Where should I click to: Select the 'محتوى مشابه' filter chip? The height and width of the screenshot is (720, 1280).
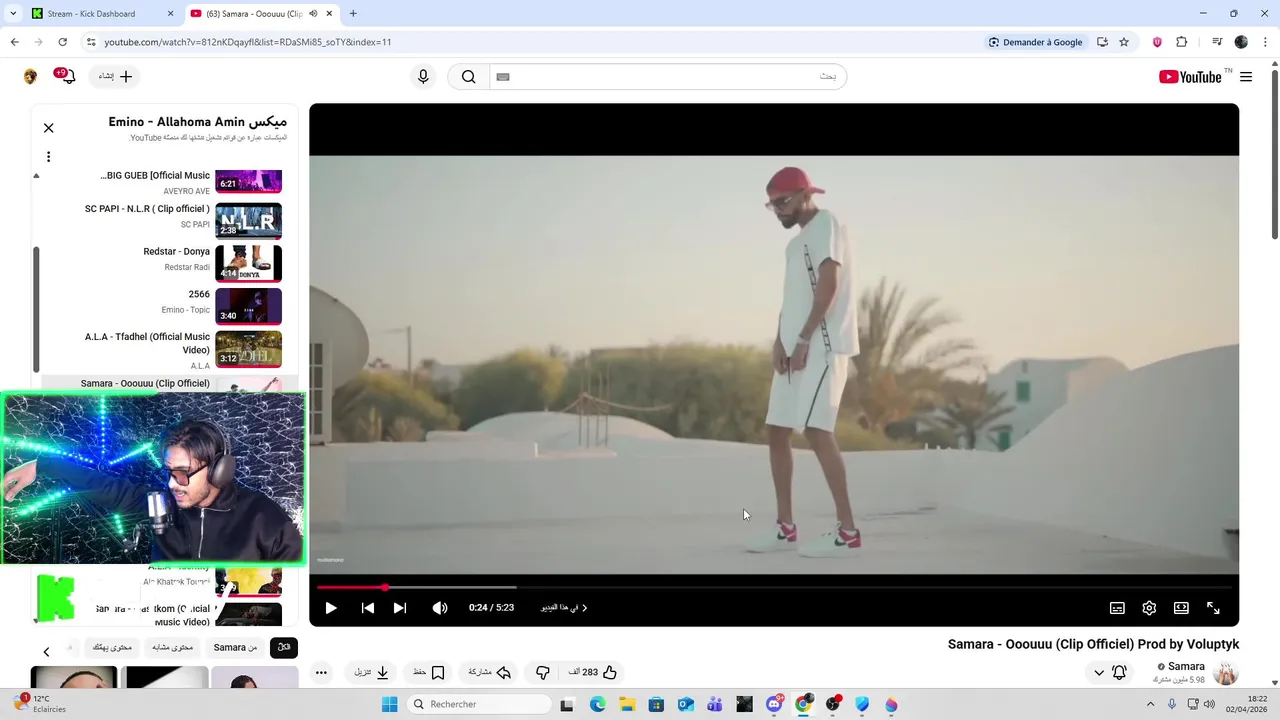(172, 647)
